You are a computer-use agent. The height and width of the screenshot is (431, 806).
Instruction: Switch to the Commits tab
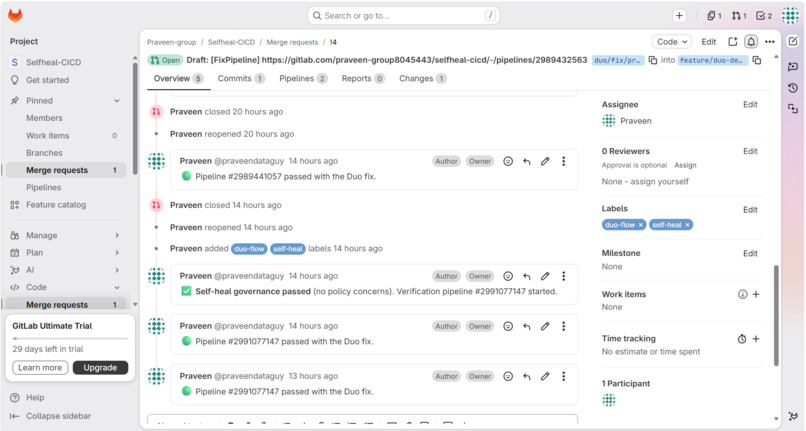(x=241, y=79)
